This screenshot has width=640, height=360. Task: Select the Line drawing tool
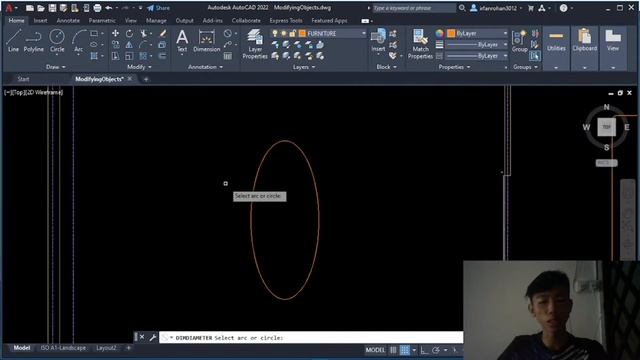point(13,41)
